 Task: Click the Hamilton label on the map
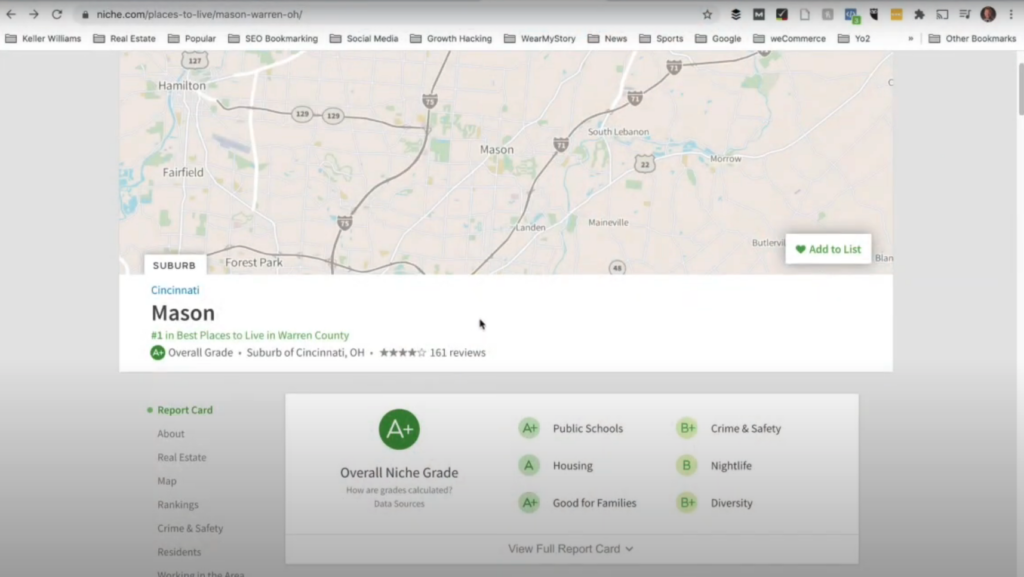182,86
